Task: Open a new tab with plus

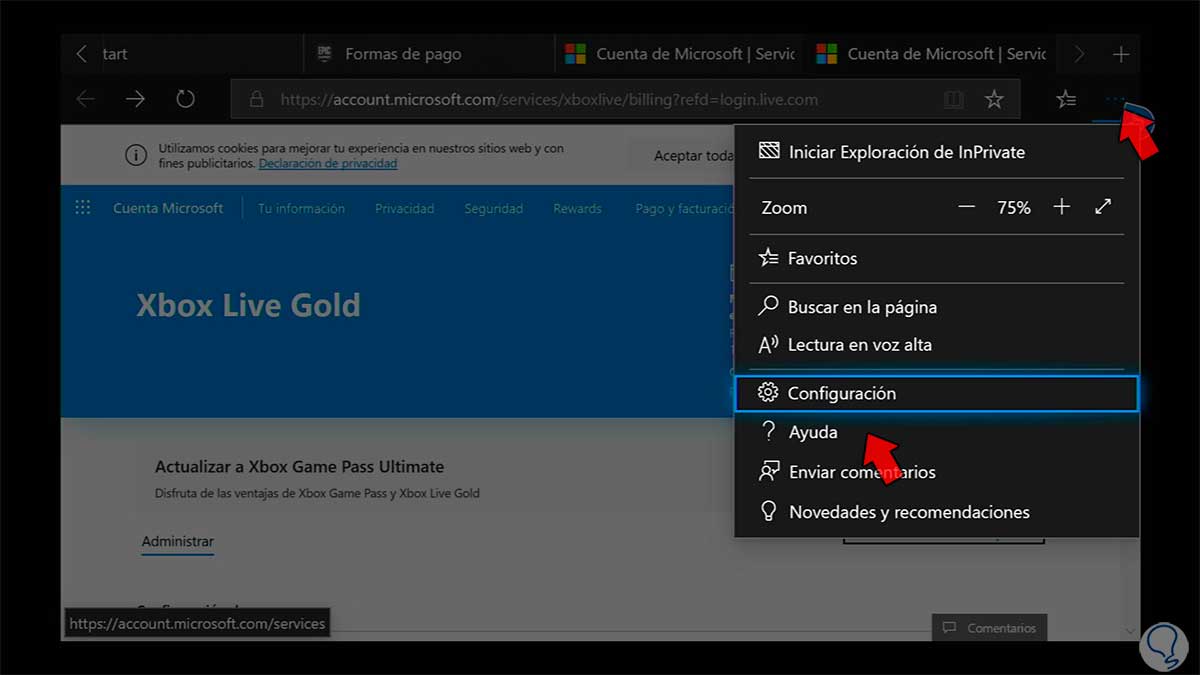Action: pyautogui.click(x=1121, y=54)
